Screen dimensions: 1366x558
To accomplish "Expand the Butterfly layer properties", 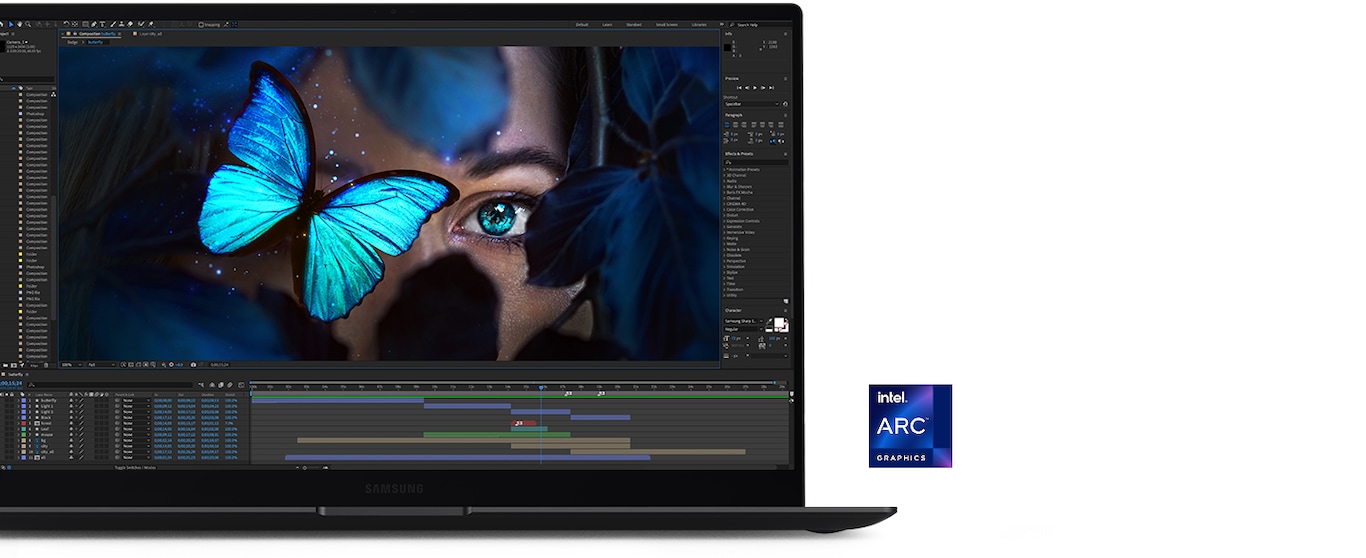I will 18,400.
